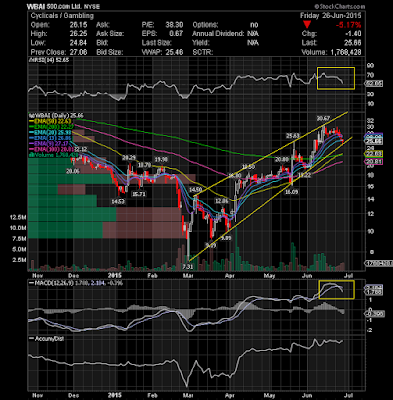The width and height of the screenshot is (393, 400).
Task: Select the purple EMA(9) legend entry
Action: pos(49,144)
